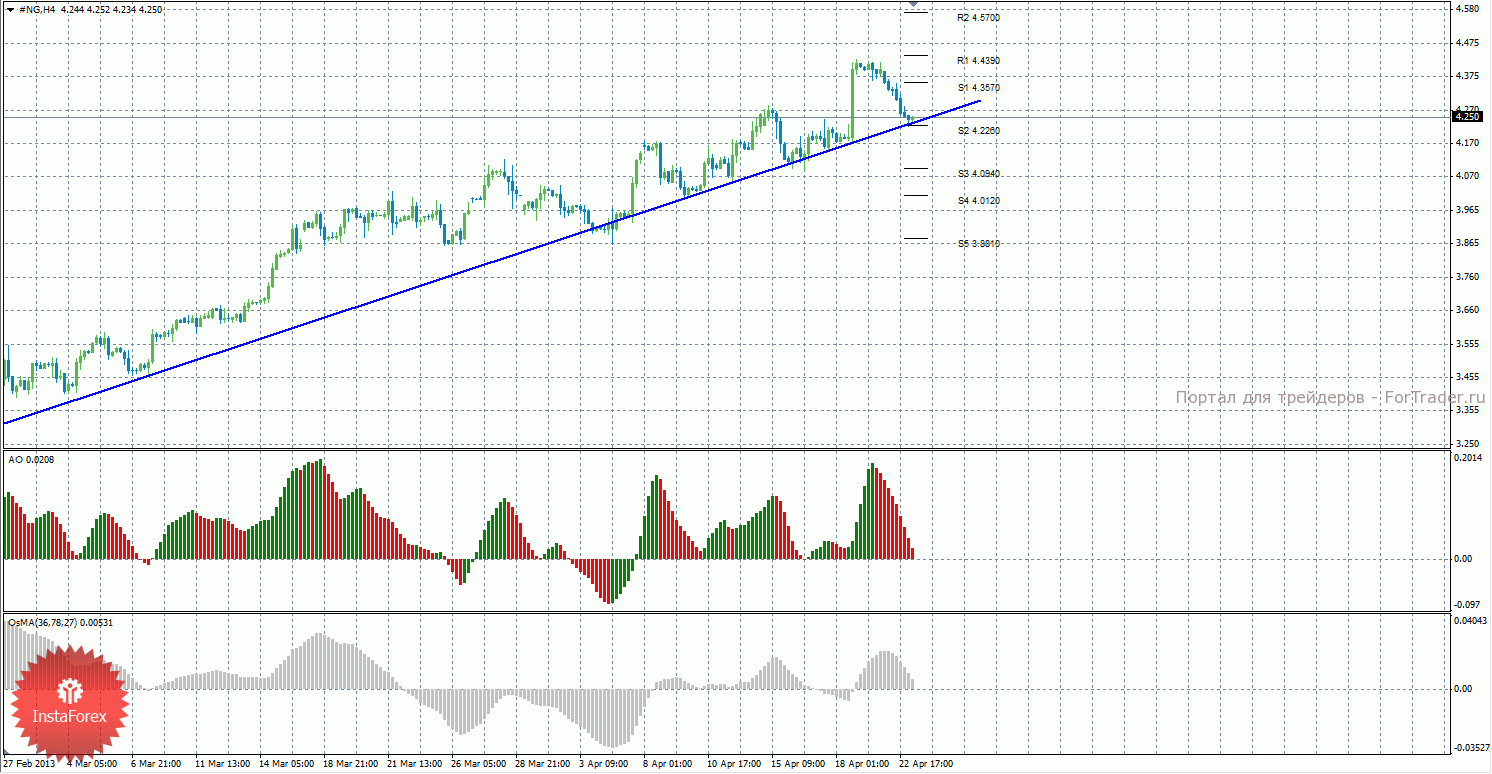1492x774 pixels.
Task: Click the S1 4.3570 pivot label
Action: coord(978,88)
